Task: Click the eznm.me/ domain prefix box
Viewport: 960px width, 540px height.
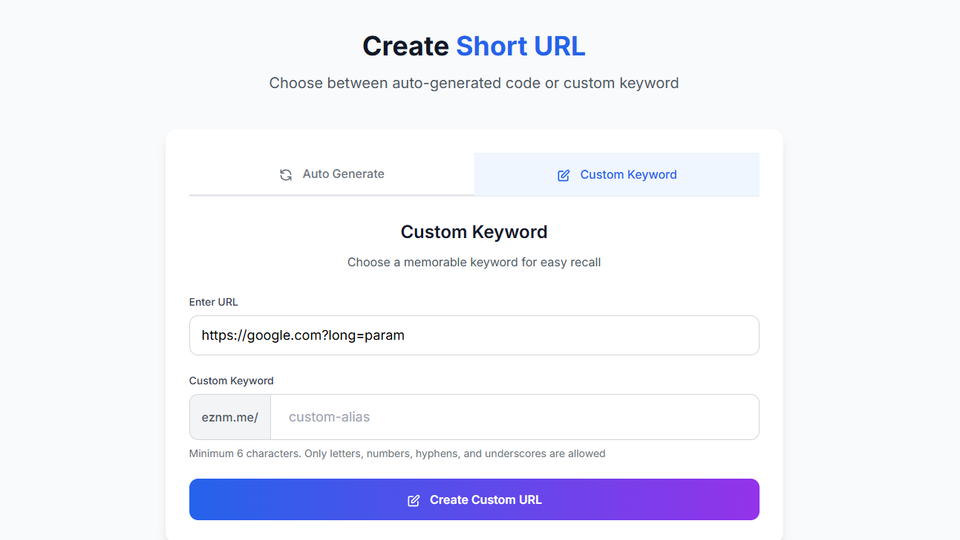Action: tap(230, 417)
